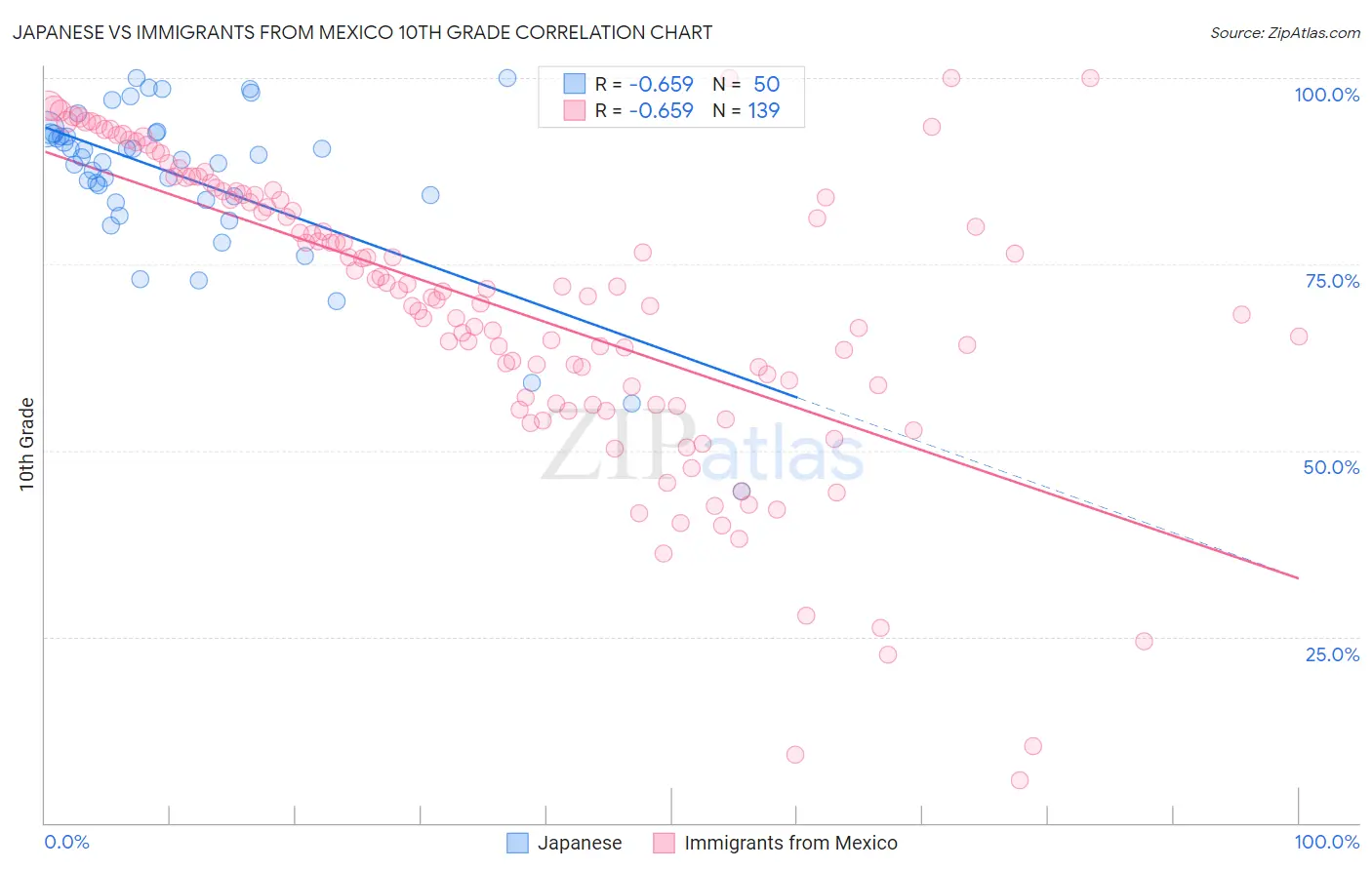The image size is (1372, 870).
Task: Click the Immigrants from Mexico legend swatch
Action: [664, 843]
